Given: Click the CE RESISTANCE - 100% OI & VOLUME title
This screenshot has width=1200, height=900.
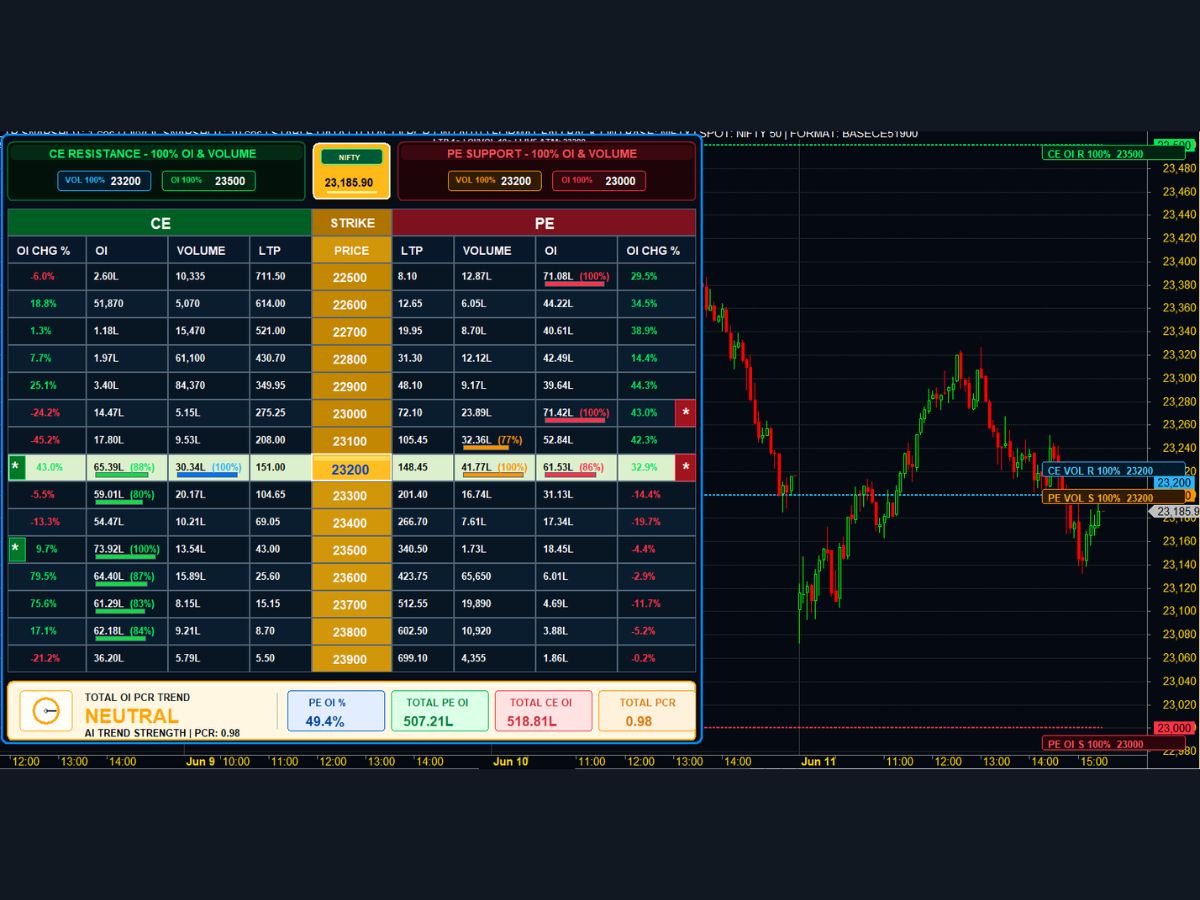Looking at the screenshot, I should tap(153, 154).
